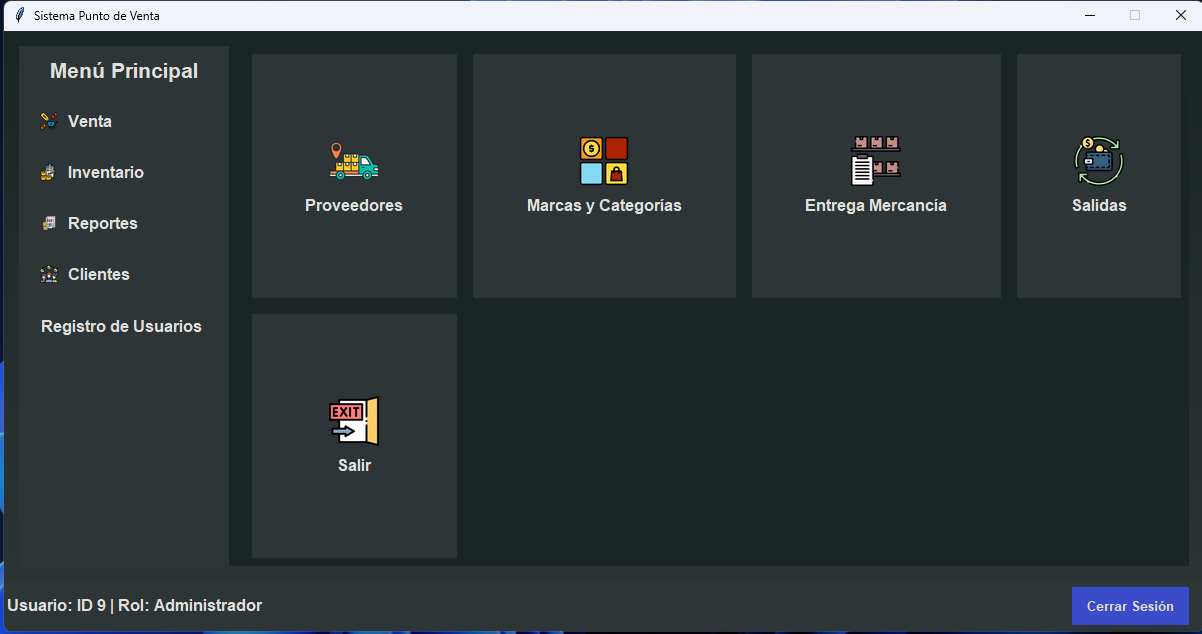Viewport: 1202px width, 634px height.
Task: Close the Sistema Punto de Venta window
Action: coord(1180,16)
